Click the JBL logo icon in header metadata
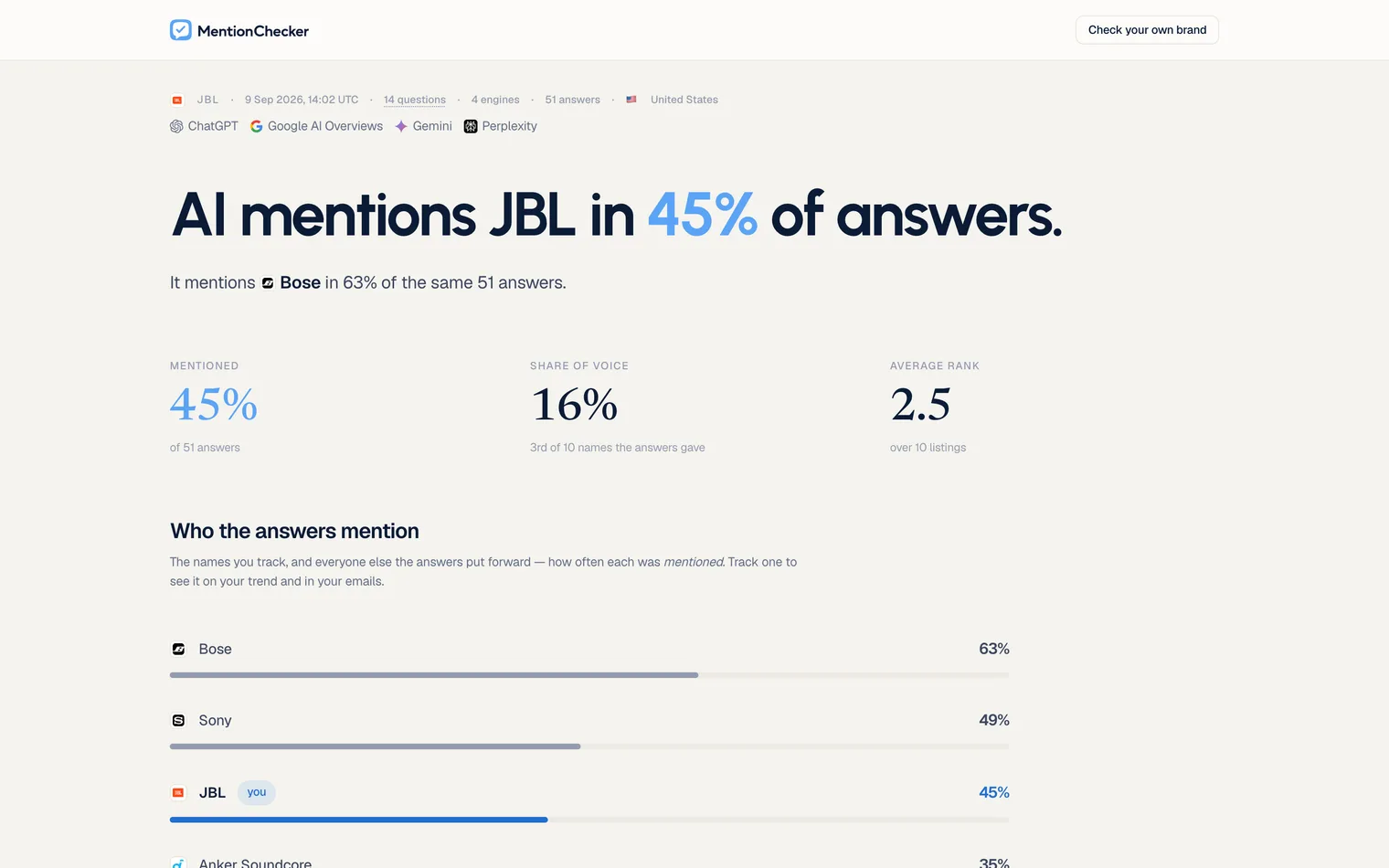Screen dimensions: 1389x868 pos(177,100)
